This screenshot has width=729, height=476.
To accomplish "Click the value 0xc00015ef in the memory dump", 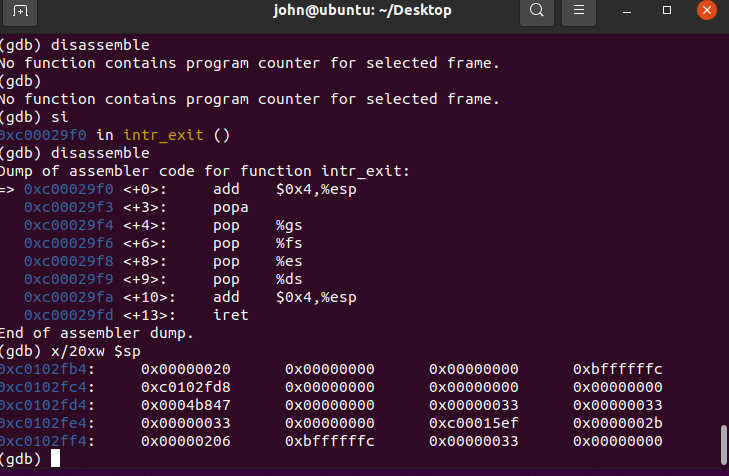I will [x=474, y=423].
